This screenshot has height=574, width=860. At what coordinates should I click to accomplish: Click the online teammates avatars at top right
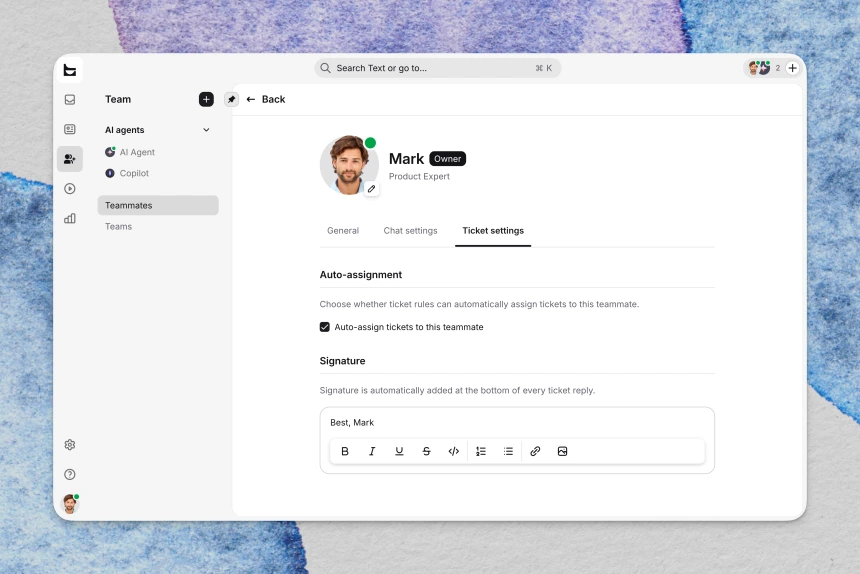tap(760, 68)
